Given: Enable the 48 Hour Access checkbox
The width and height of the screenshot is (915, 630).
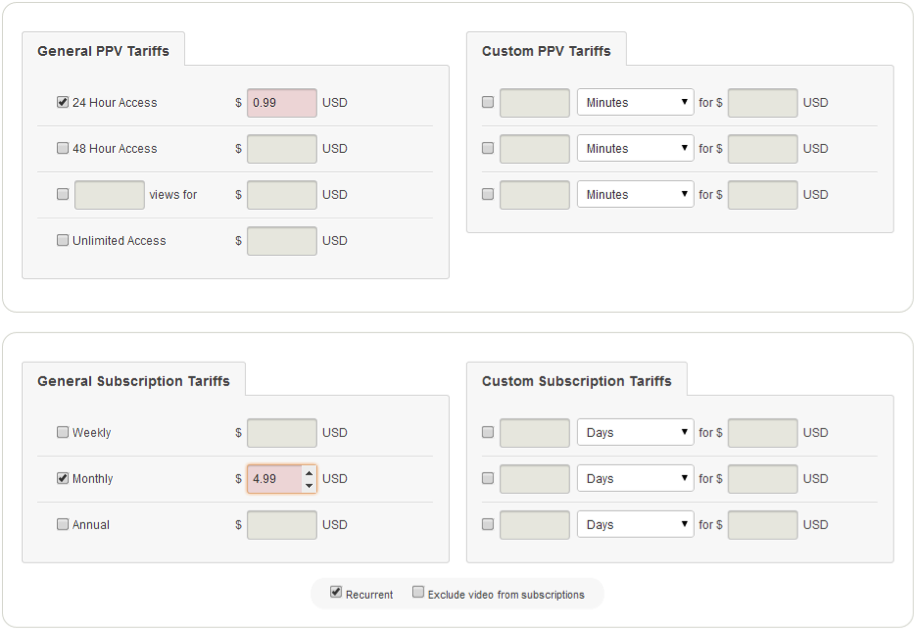Looking at the screenshot, I should point(62,148).
